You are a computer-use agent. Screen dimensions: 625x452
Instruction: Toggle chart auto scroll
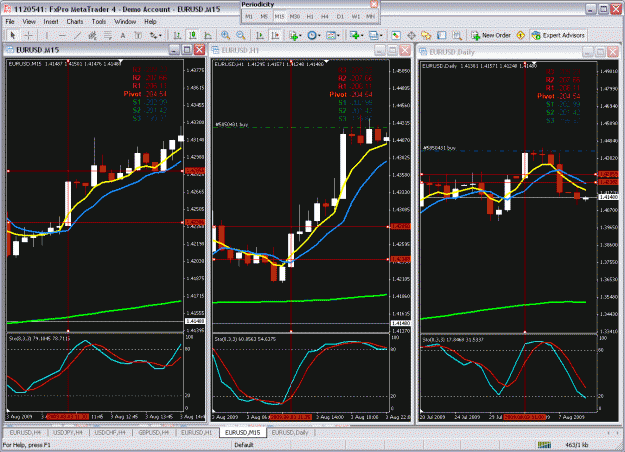[260, 35]
